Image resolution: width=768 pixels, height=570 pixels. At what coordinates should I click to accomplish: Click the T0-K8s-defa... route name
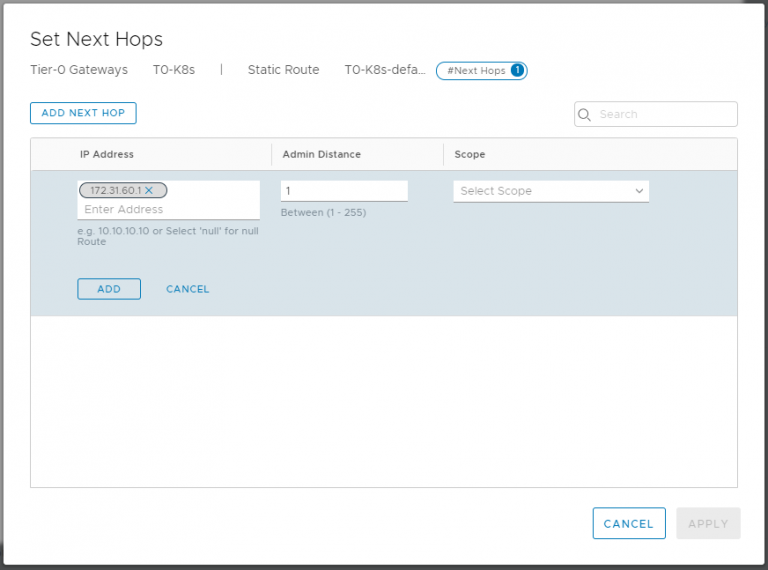click(x=385, y=70)
